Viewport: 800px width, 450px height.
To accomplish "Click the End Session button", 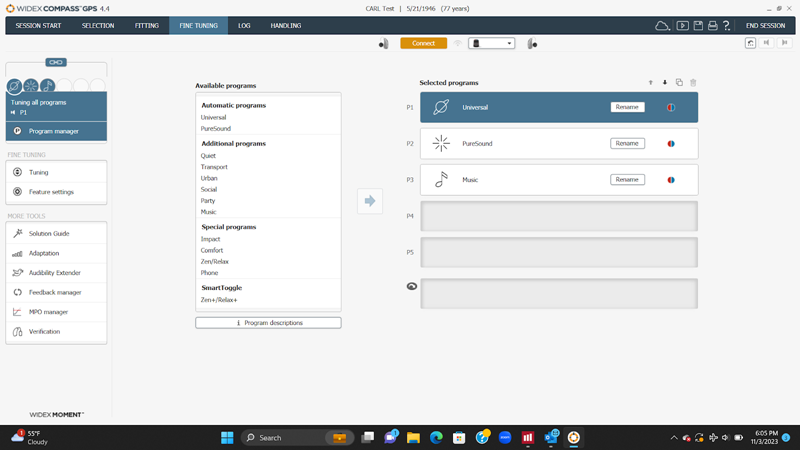I will click(765, 26).
